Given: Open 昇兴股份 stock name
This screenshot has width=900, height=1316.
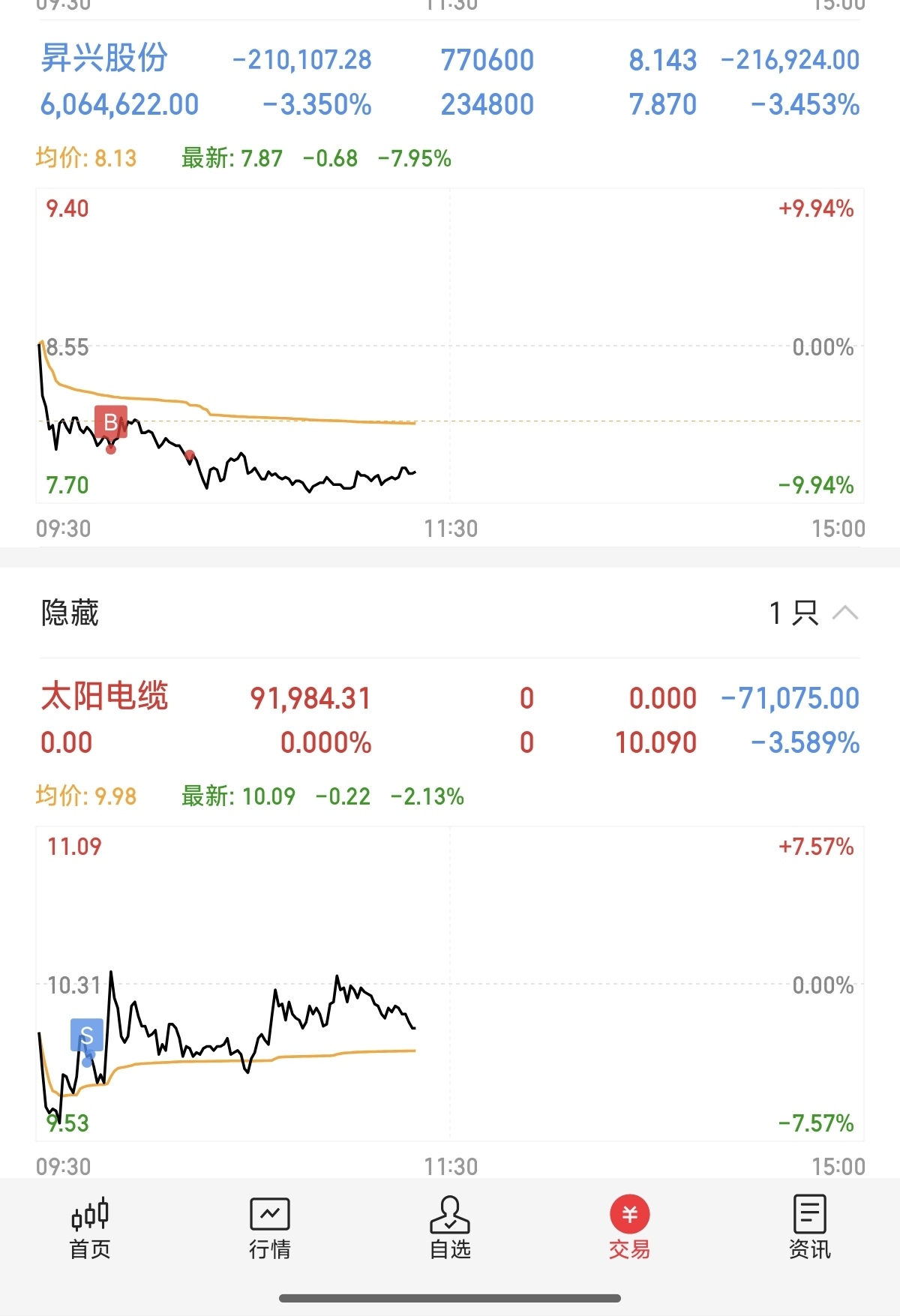Looking at the screenshot, I should point(104,58).
